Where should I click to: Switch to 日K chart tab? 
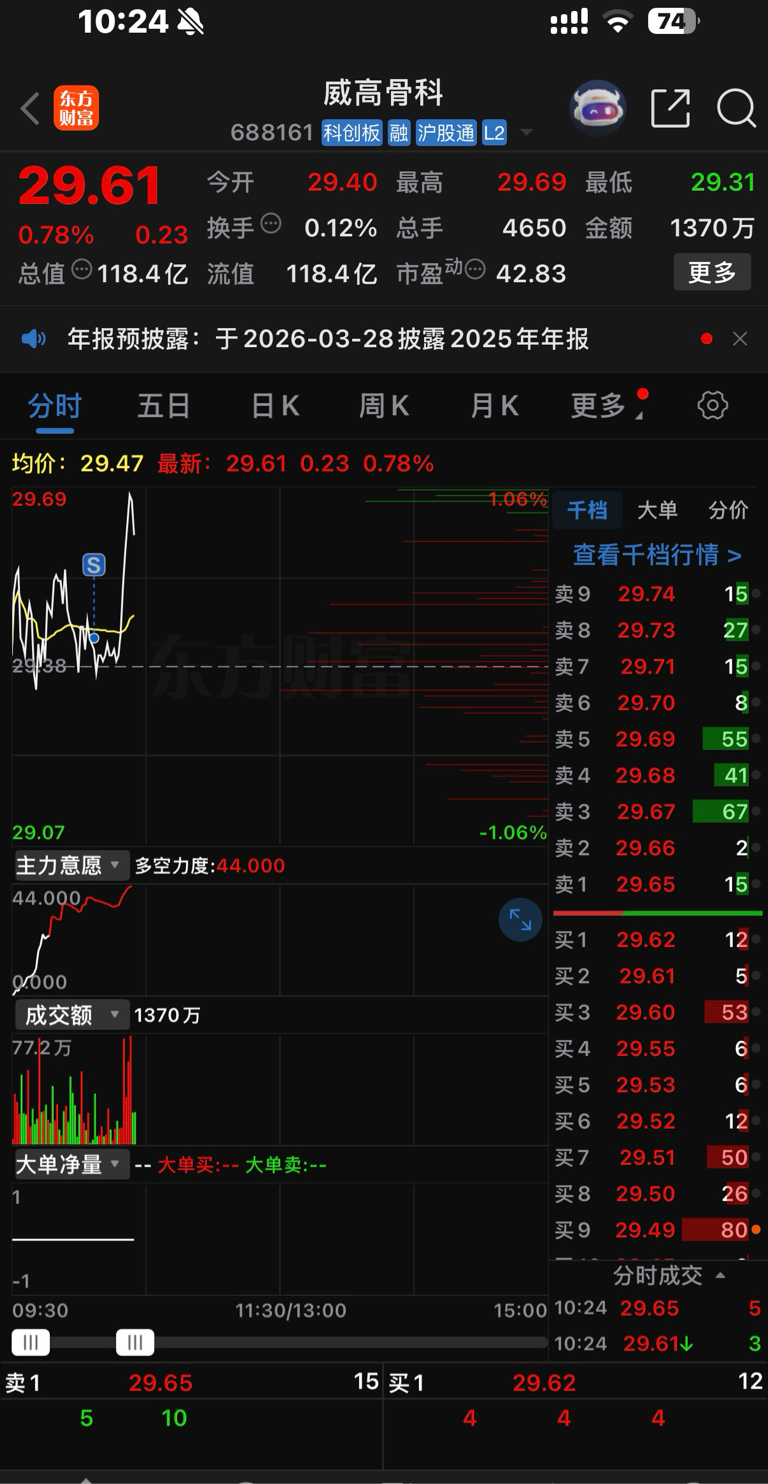pyautogui.click(x=275, y=406)
